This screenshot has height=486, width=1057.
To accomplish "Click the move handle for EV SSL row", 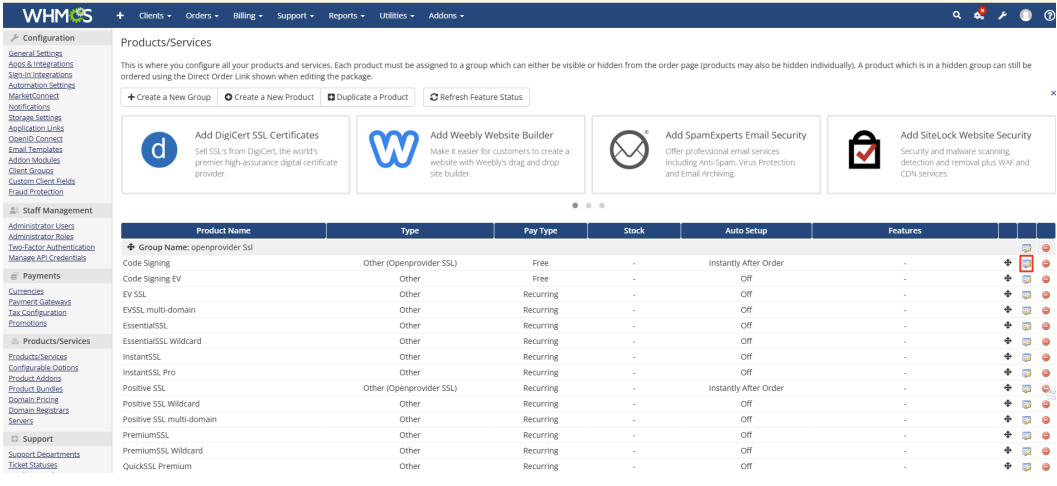I will coord(1008,294).
